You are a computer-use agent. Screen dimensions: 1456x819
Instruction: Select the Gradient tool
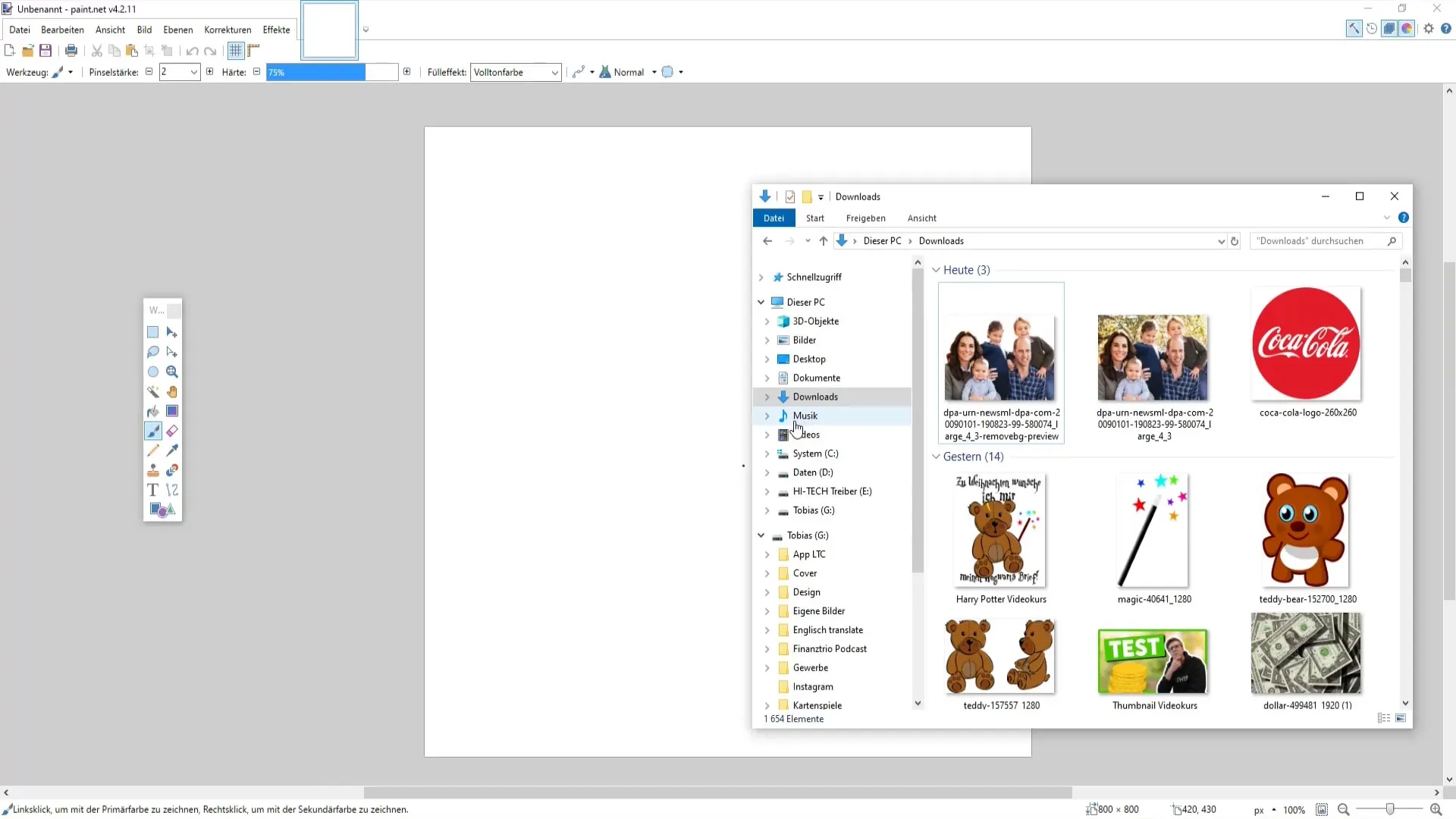(x=172, y=411)
